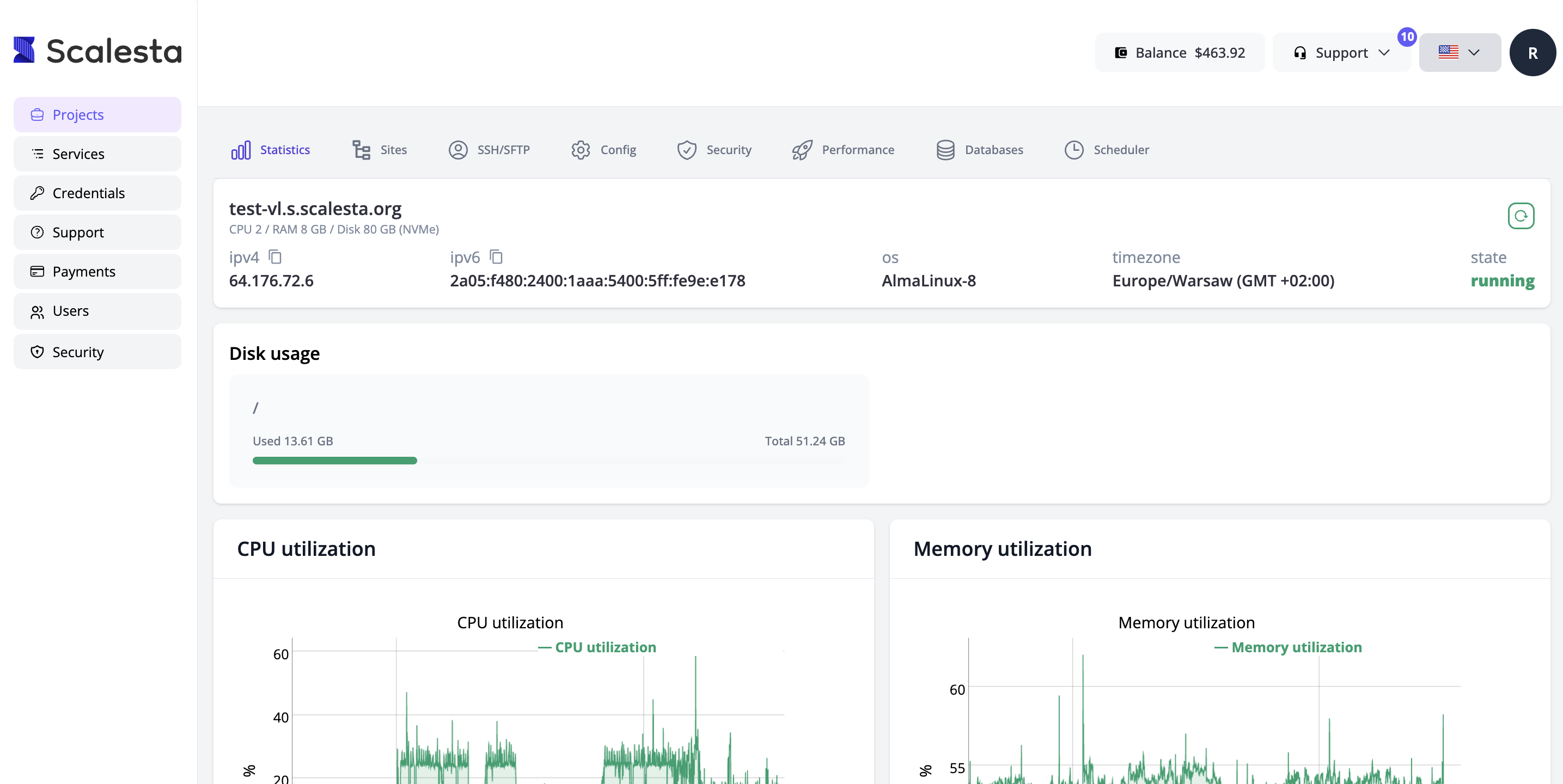This screenshot has height=784, width=1563.
Task: Copy the ipv6 address icon
Action: click(496, 258)
